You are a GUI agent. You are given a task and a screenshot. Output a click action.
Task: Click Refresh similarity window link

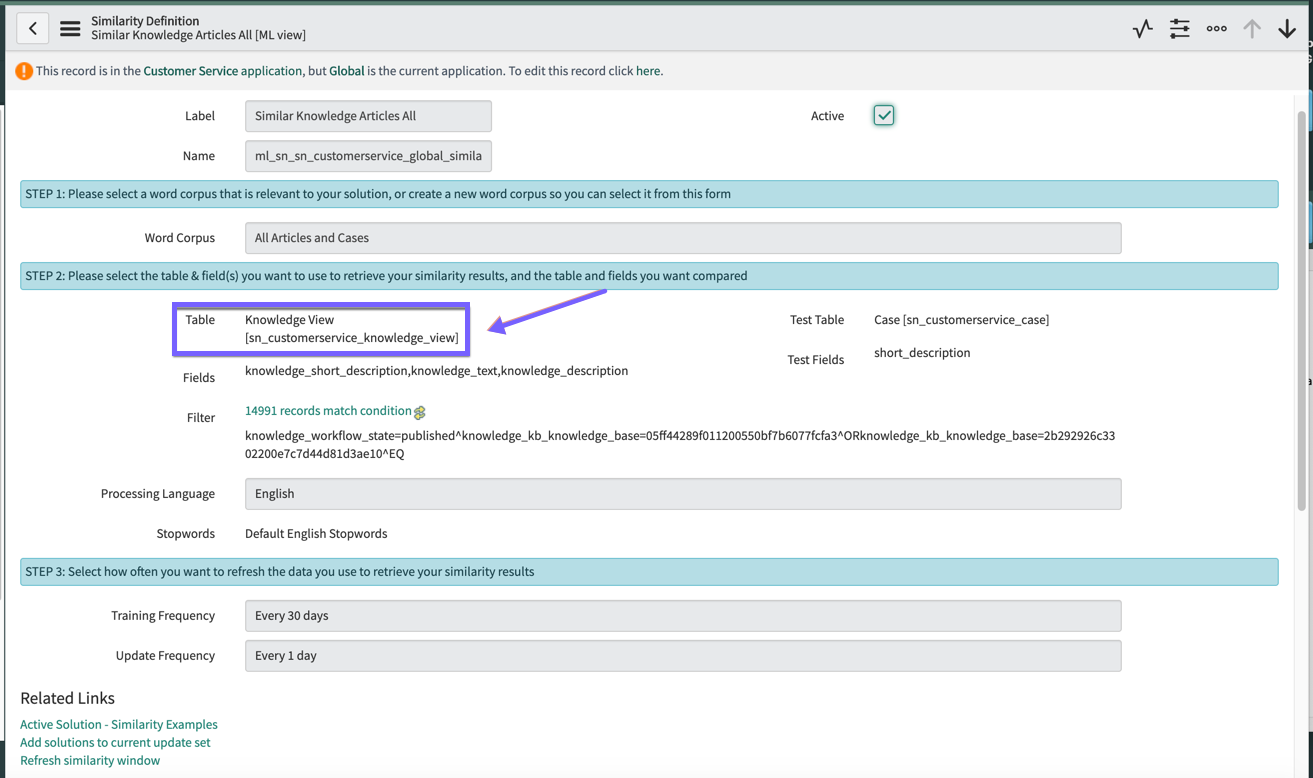coord(90,760)
